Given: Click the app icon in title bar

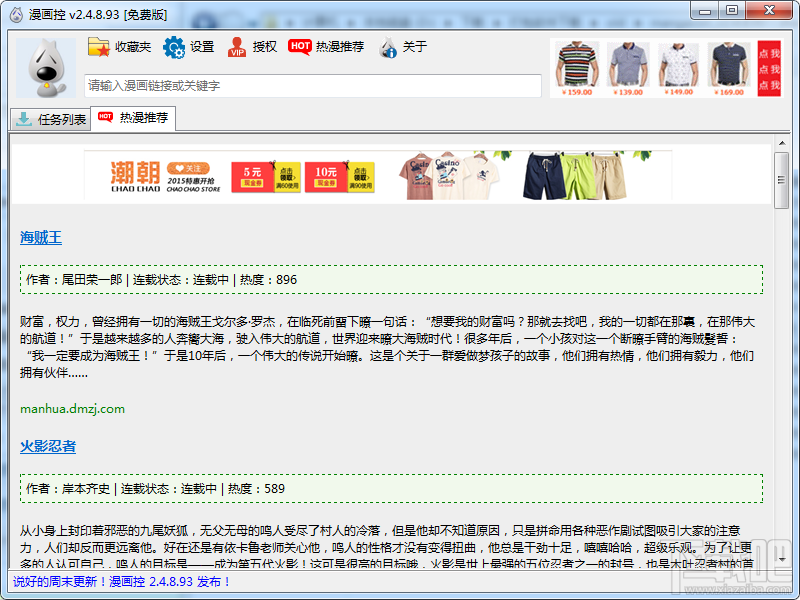Looking at the screenshot, I should click(16, 14).
